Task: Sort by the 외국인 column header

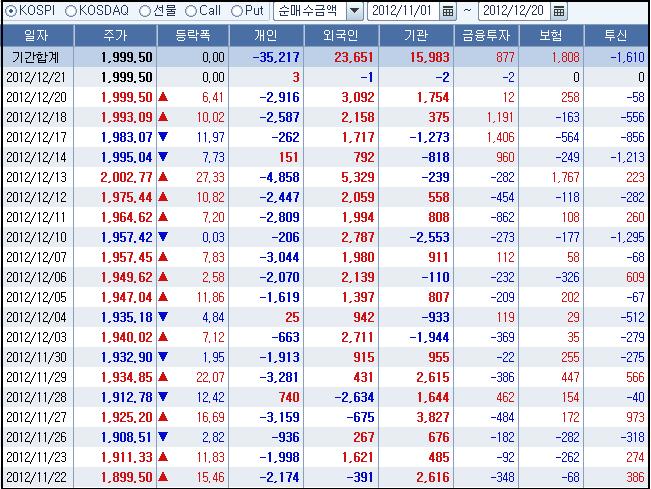Action: [x=341, y=36]
